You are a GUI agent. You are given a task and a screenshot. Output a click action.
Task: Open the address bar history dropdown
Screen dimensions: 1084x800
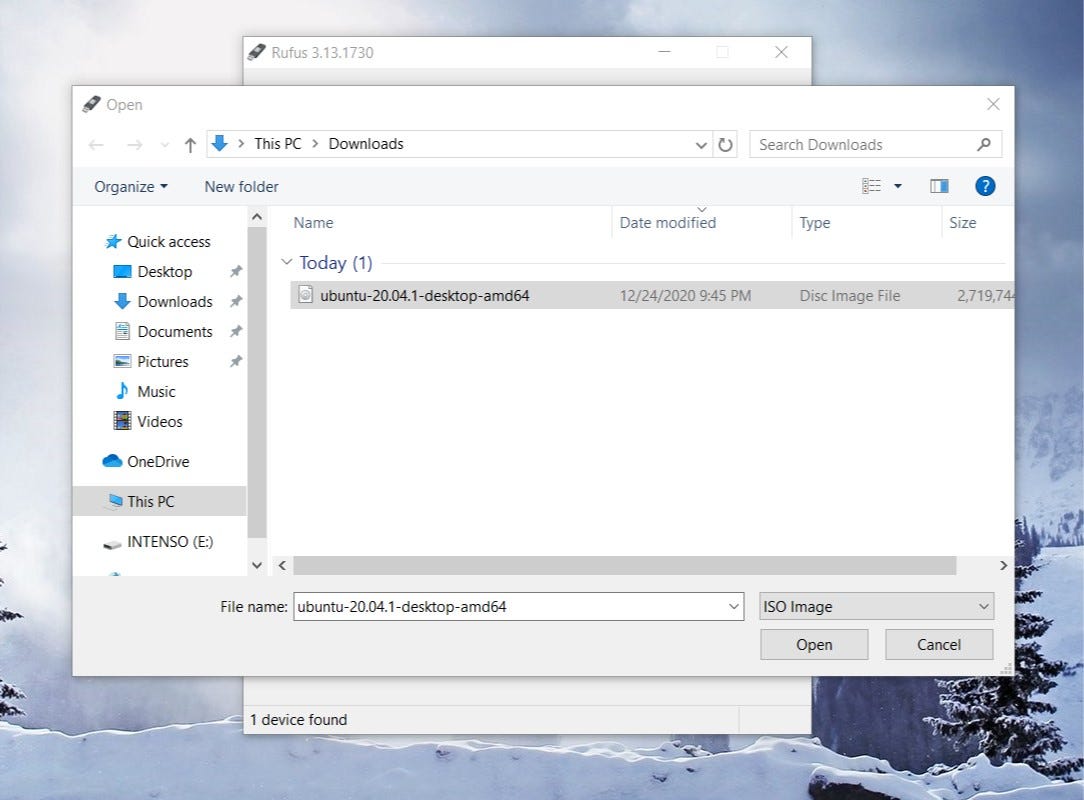[x=701, y=145]
